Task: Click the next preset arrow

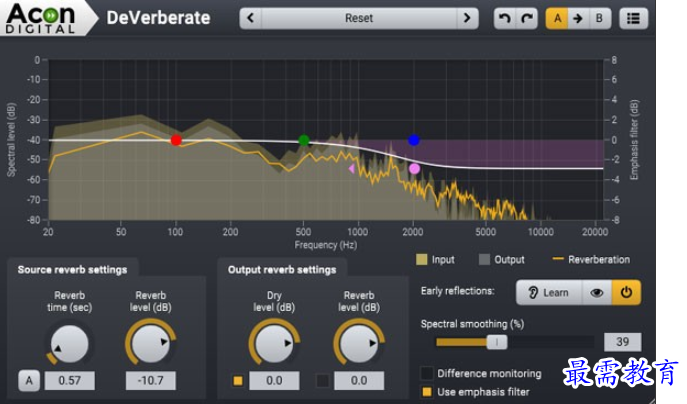Action: pyautogui.click(x=467, y=18)
